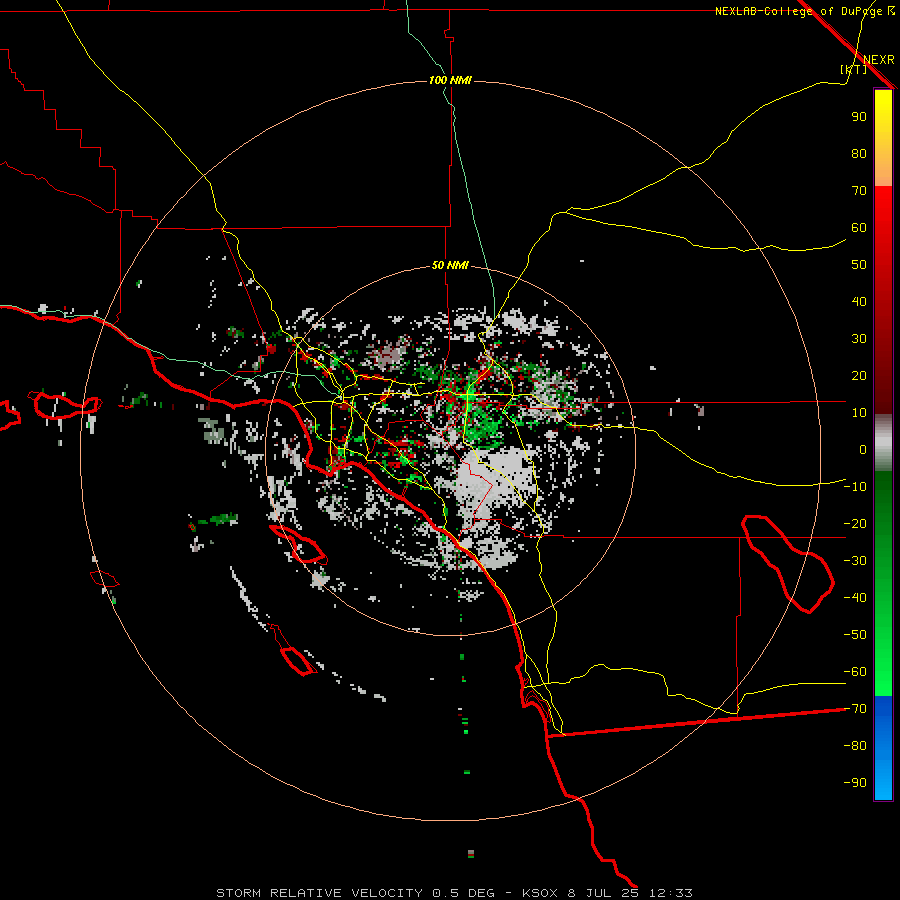Screen dimensions: 900x900
Task: Pick the gray zero-velocity color bar segment
Action: pyautogui.click(x=883, y=443)
